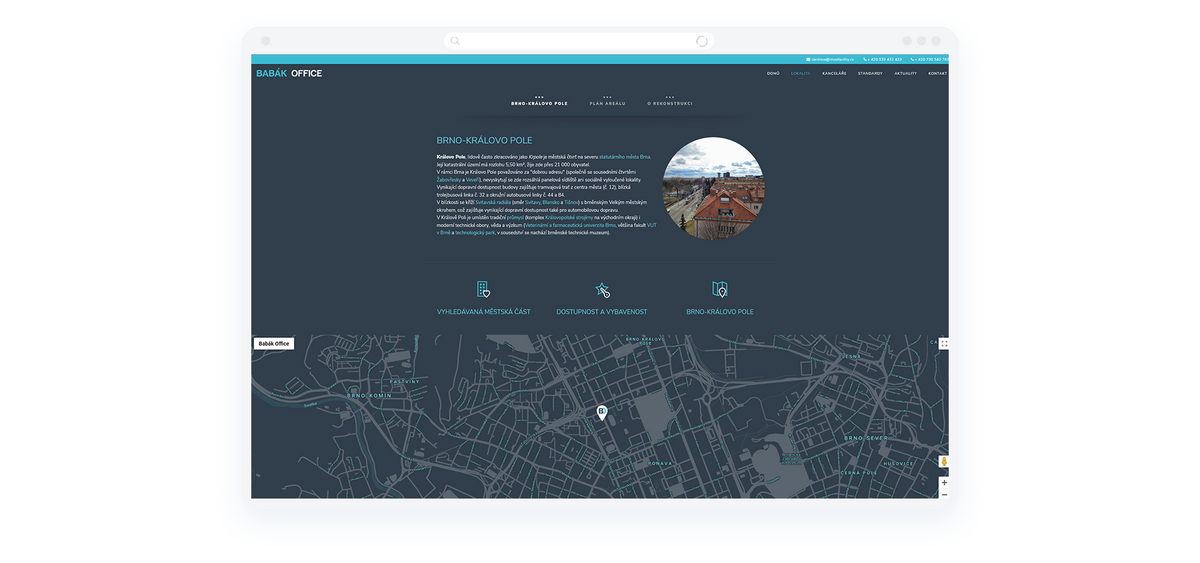The height and width of the screenshot is (563, 1200).
Task: Click the email address in the top bar
Action: click(x=831, y=59)
